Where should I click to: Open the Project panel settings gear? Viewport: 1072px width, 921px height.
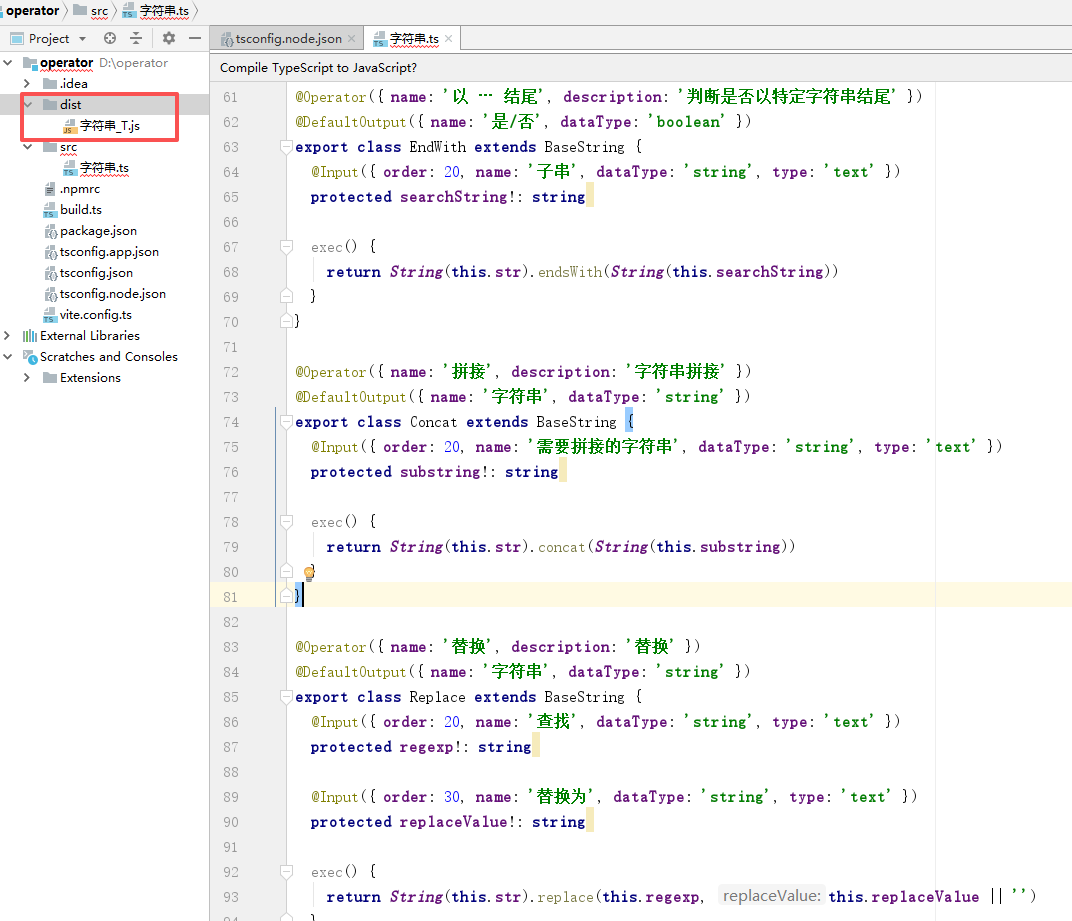[169, 38]
